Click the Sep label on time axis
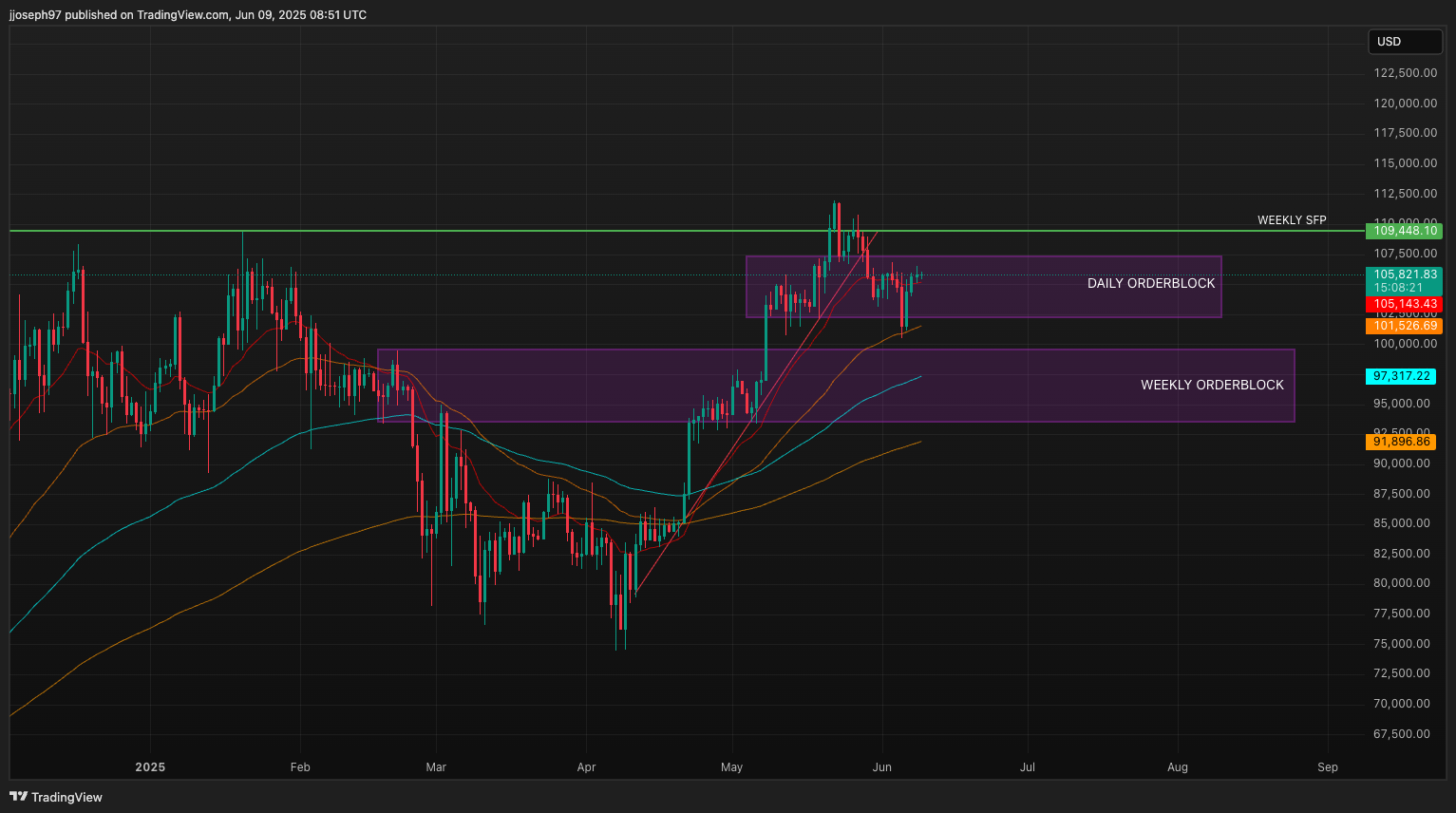The height and width of the screenshot is (813, 1456). coord(1327,767)
